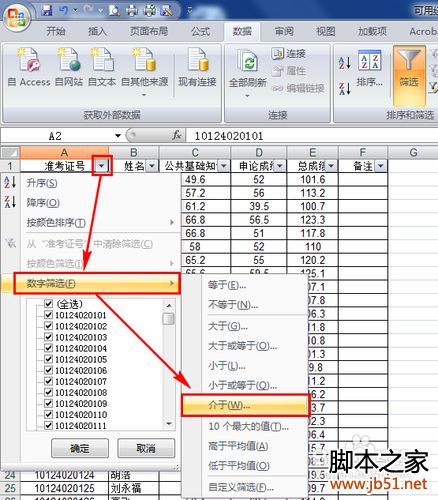The image size is (438, 500).
Task: Toggle the Filter (筛选) funnel button
Action: [x=409, y=75]
